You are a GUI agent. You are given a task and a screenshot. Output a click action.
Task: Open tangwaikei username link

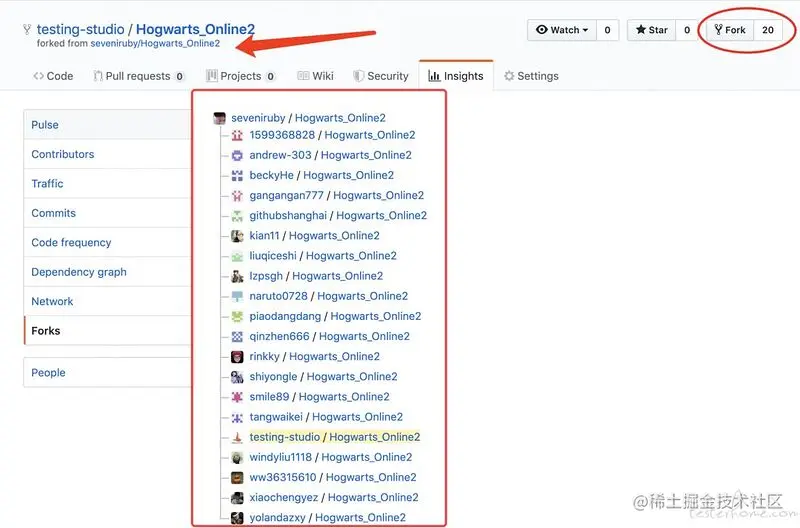click(x=276, y=417)
